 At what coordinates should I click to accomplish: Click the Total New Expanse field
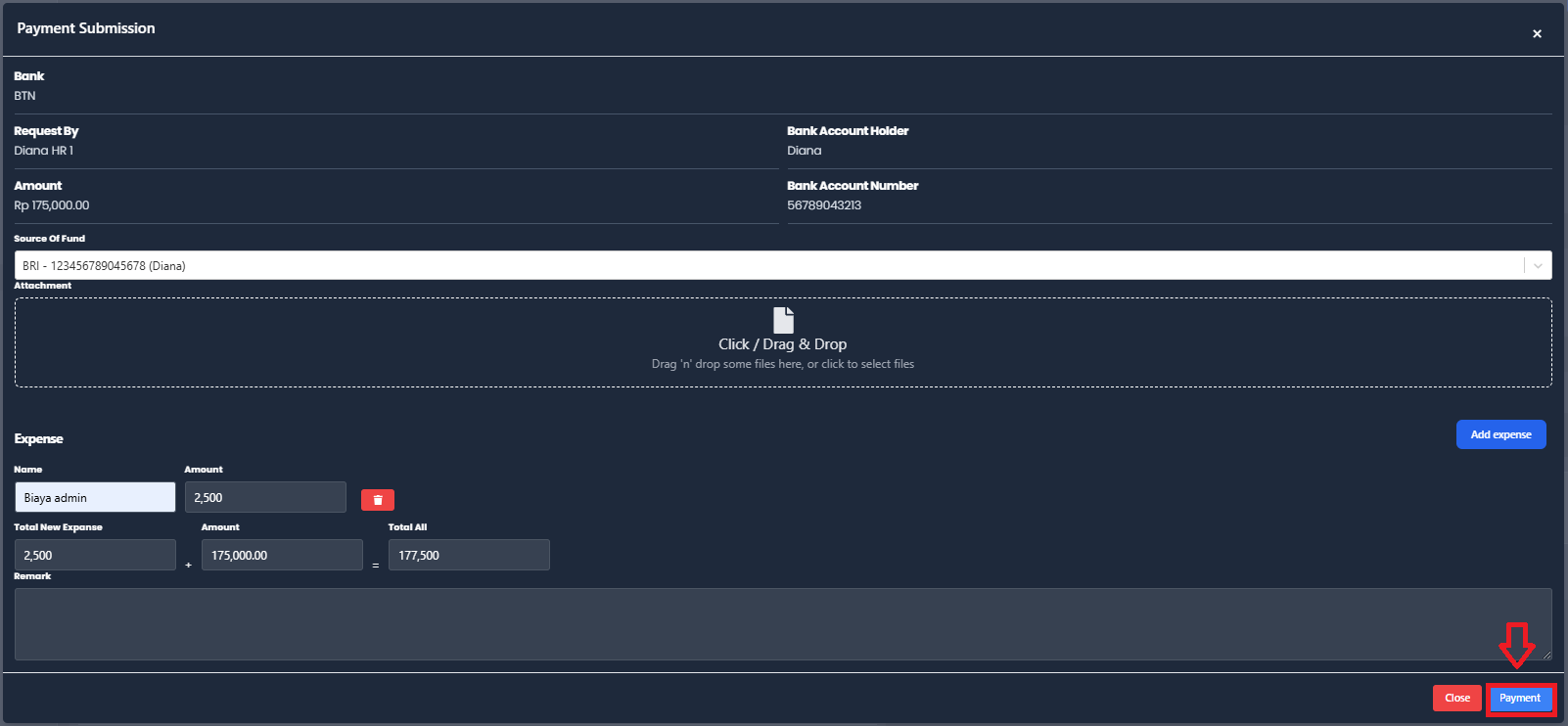point(95,555)
